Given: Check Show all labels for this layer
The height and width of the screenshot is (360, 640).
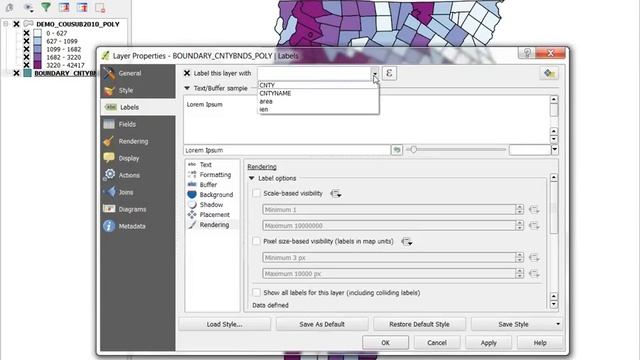Looking at the screenshot, I should 256,293.
